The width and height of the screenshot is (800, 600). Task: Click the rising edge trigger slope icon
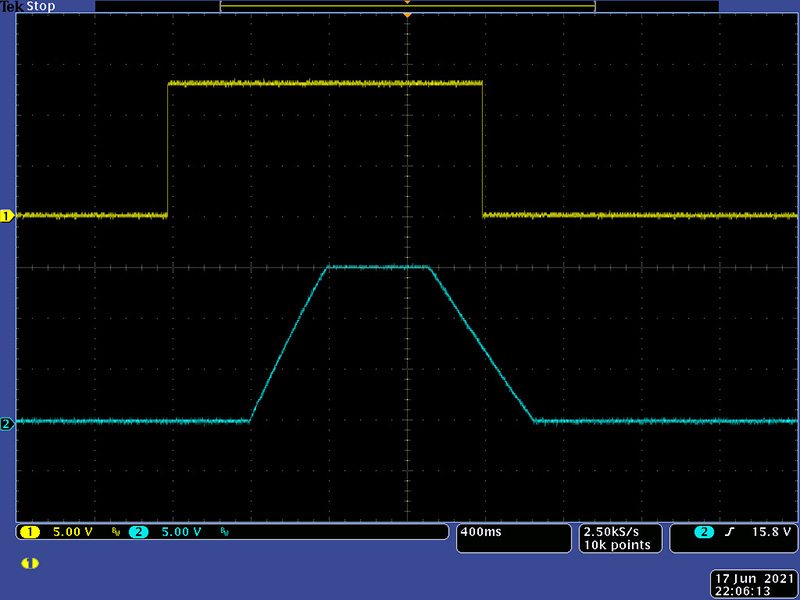[729, 532]
